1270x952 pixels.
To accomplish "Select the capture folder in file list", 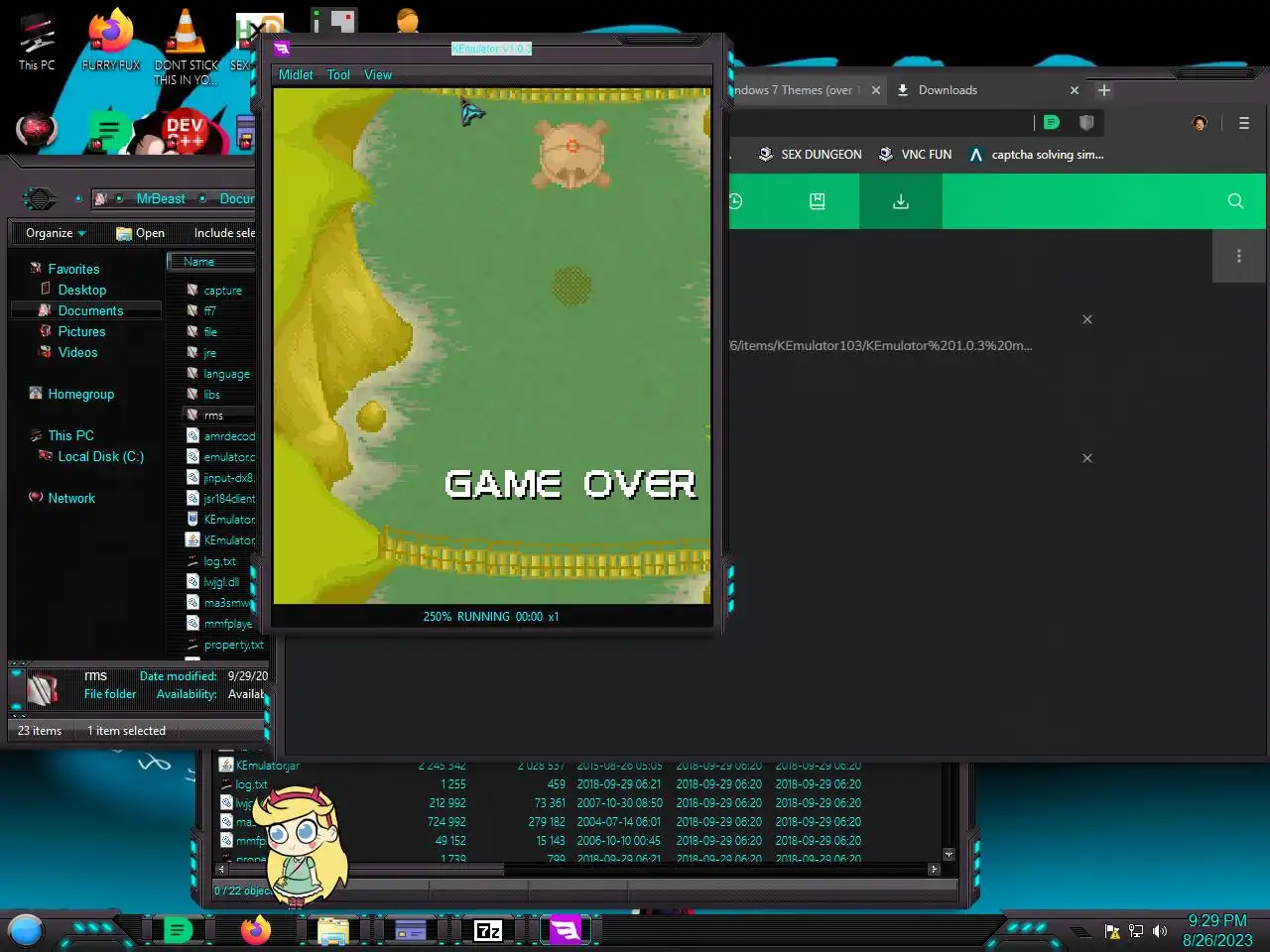I will point(222,291).
